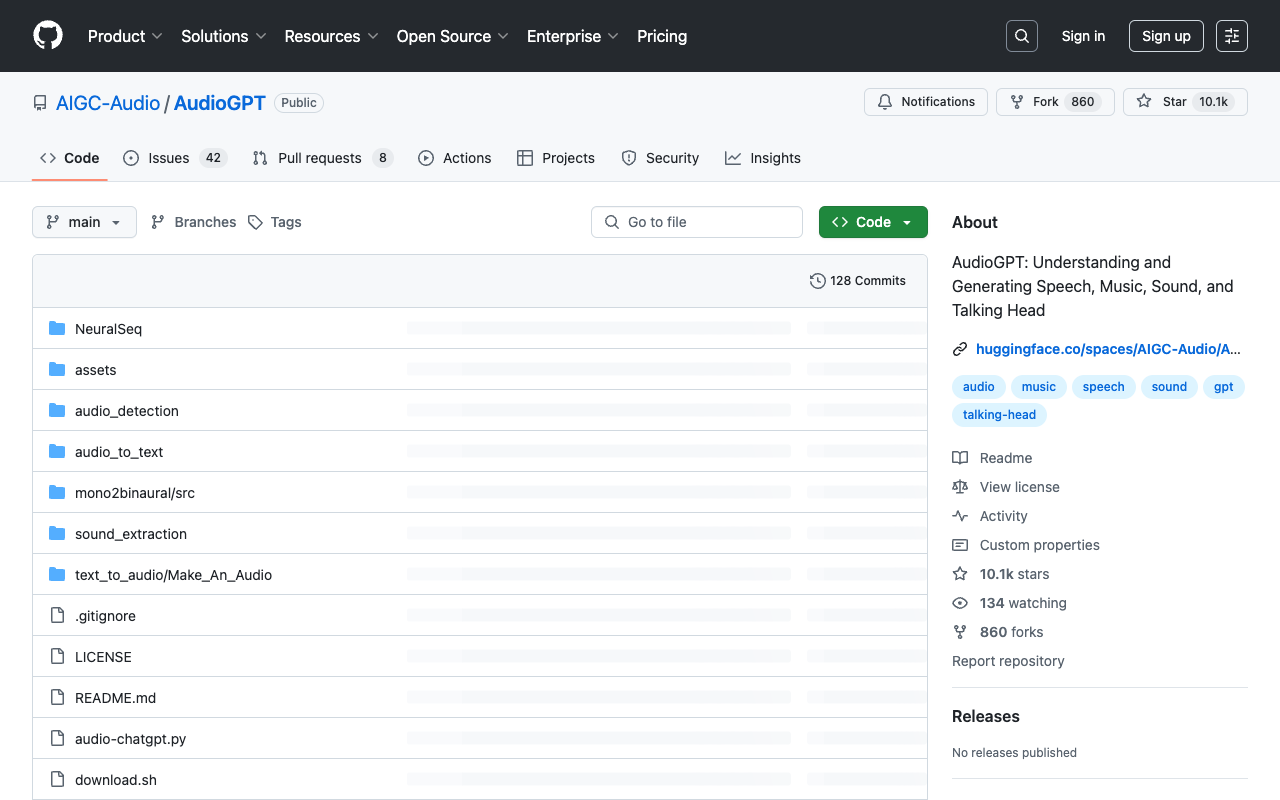
Task: Focus the Go to file search field
Action: coord(697,222)
